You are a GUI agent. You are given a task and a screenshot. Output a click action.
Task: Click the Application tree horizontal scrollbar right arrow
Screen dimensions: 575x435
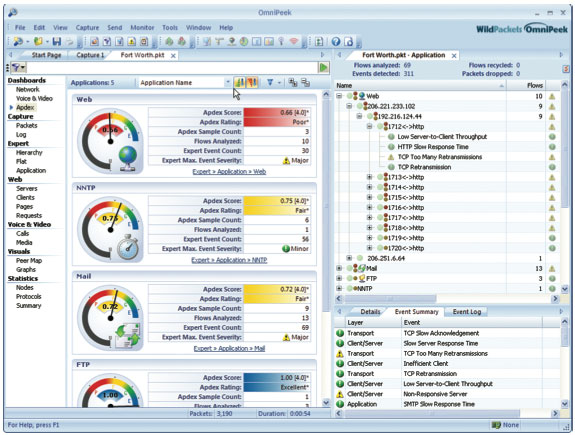point(556,299)
